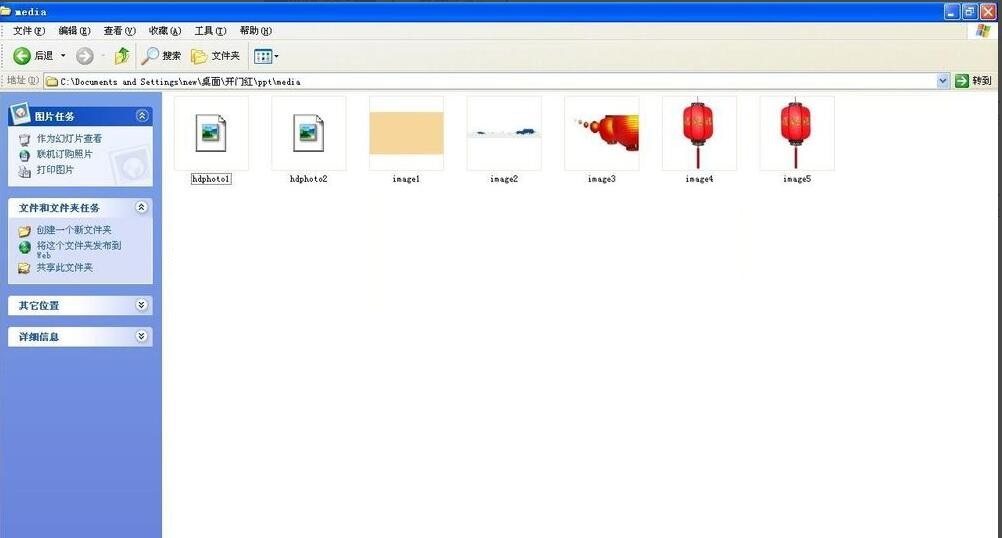Click 作为幻灯片查看 slideshow link
The image size is (1002, 538).
coord(69,139)
